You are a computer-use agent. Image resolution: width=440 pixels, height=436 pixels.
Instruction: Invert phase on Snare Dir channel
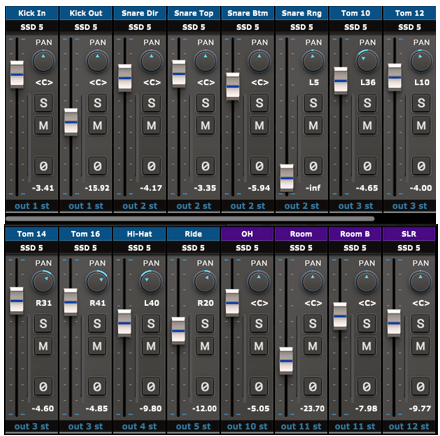pos(151,166)
